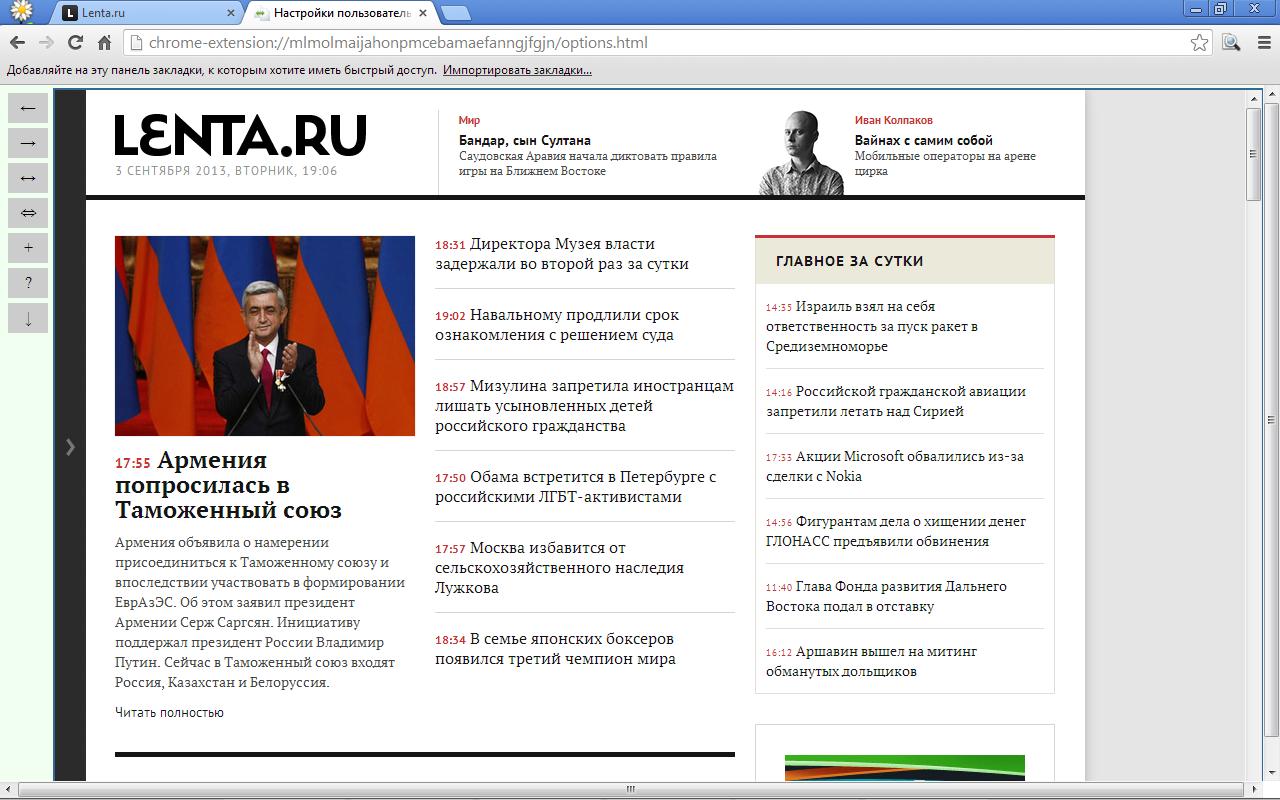Open news Глава Фонда развития Дальнего Востока

[x=886, y=596]
